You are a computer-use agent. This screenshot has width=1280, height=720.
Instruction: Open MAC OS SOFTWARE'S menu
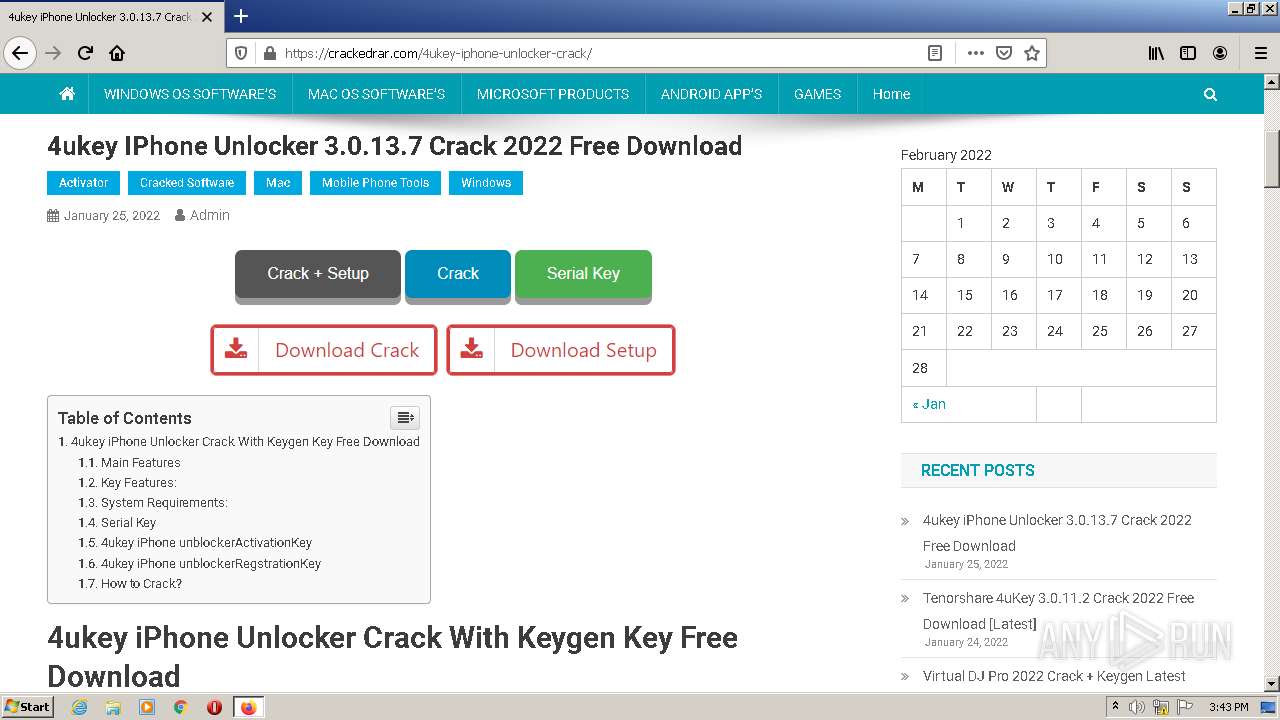376,94
